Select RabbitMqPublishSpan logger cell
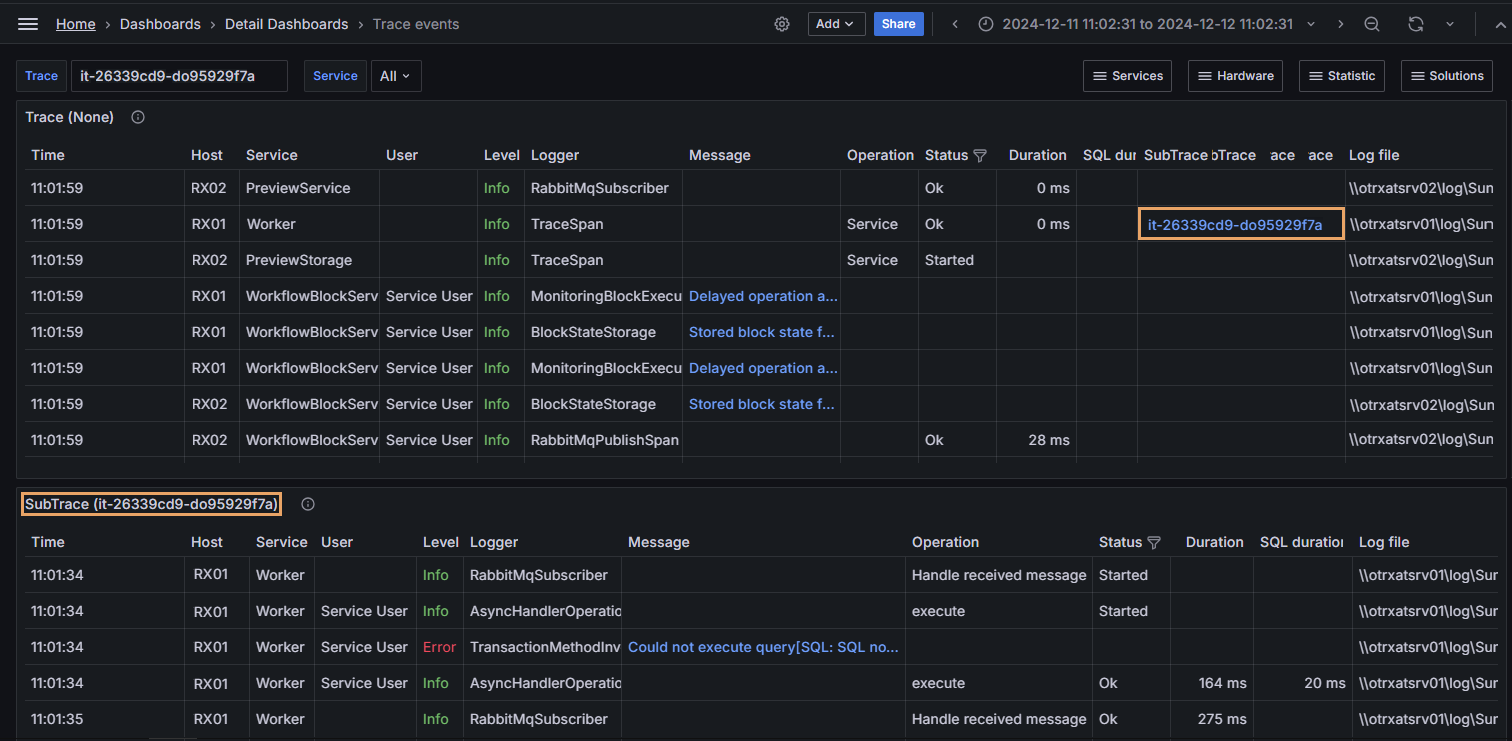The height and width of the screenshot is (741, 1512). click(x=604, y=440)
